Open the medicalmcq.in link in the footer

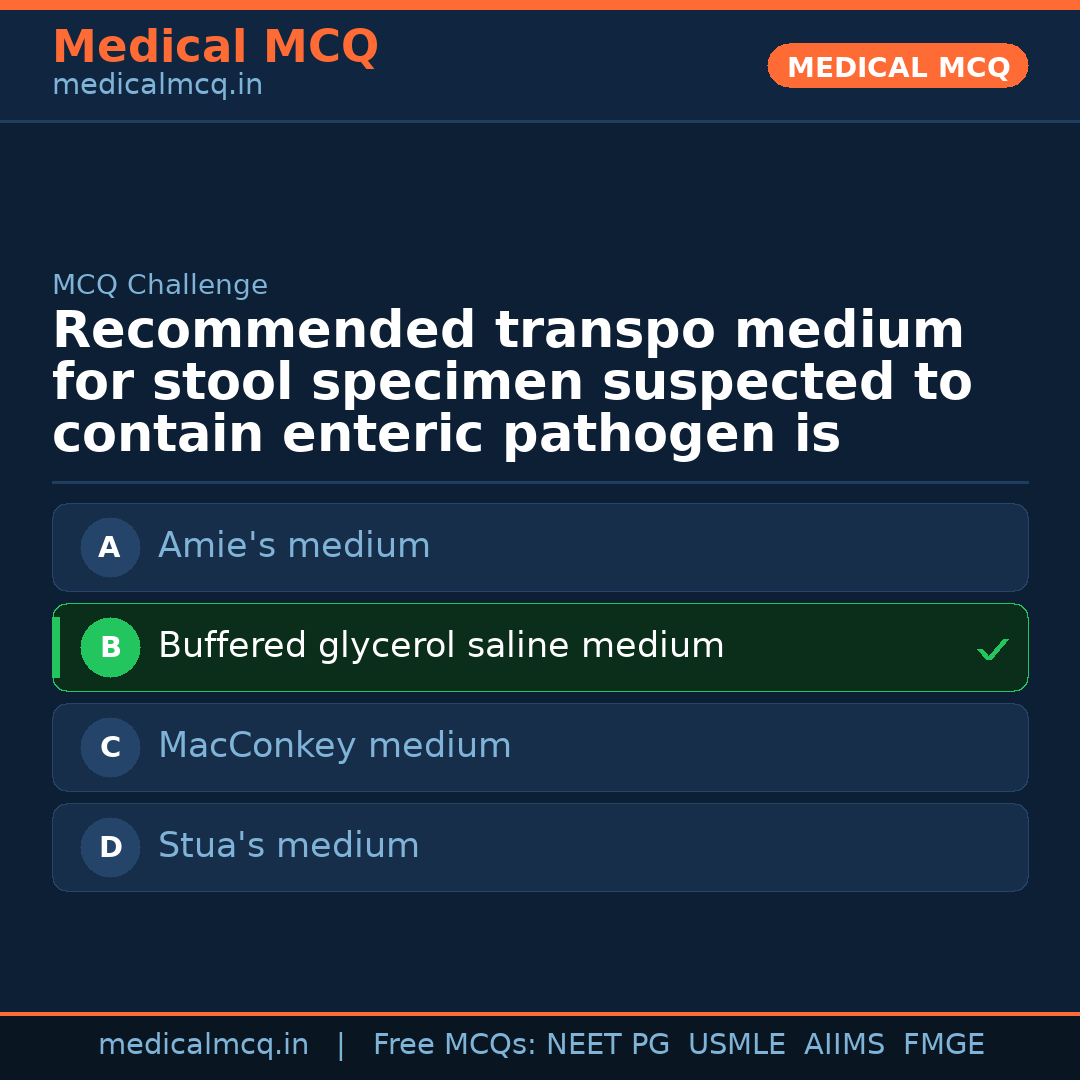(x=203, y=1045)
